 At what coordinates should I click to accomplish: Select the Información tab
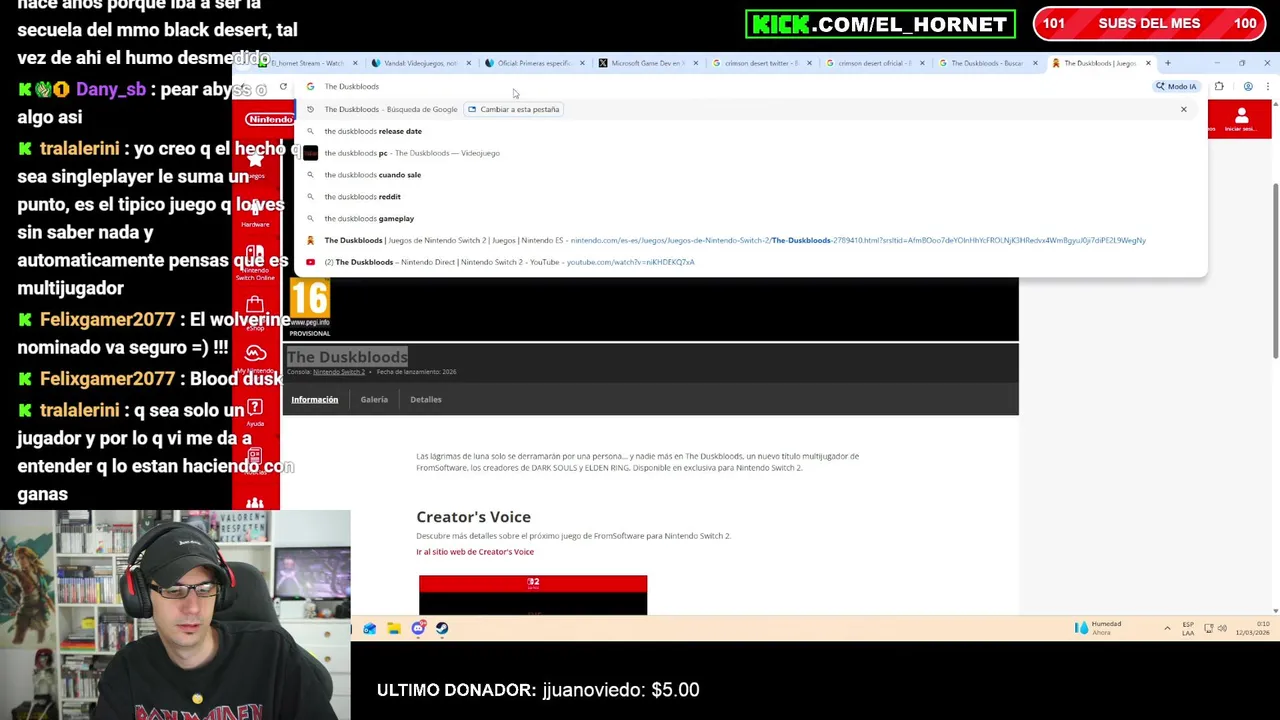tap(315, 400)
